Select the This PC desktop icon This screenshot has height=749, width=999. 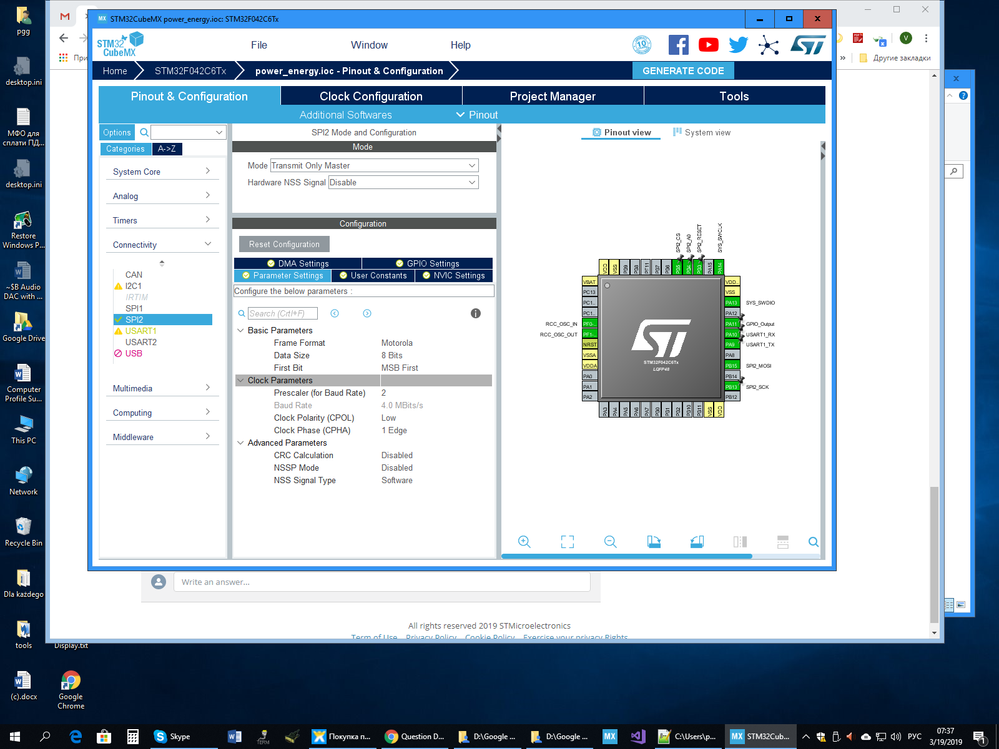[x=24, y=429]
